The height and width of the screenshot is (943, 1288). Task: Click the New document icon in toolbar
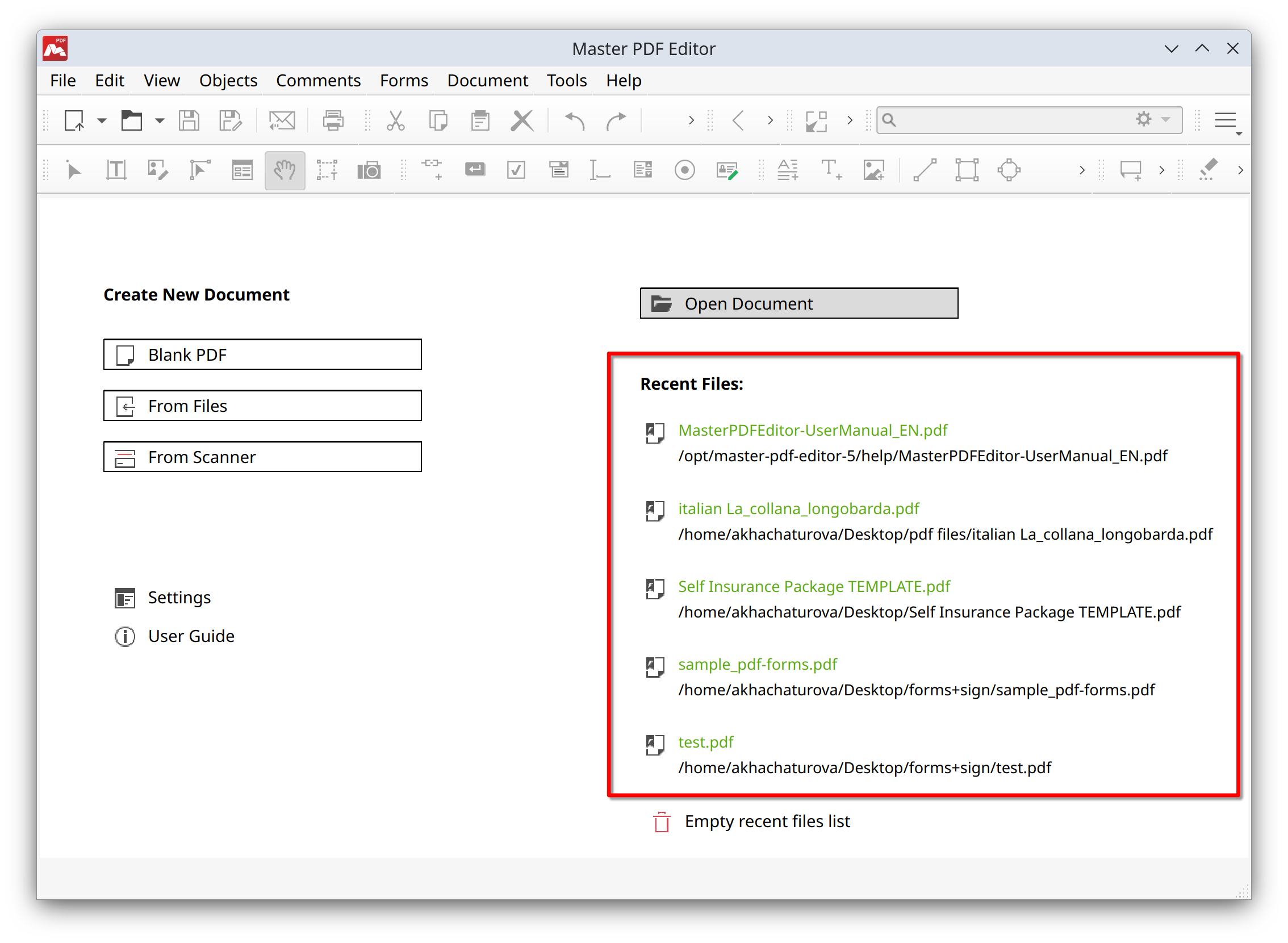tap(74, 120)
